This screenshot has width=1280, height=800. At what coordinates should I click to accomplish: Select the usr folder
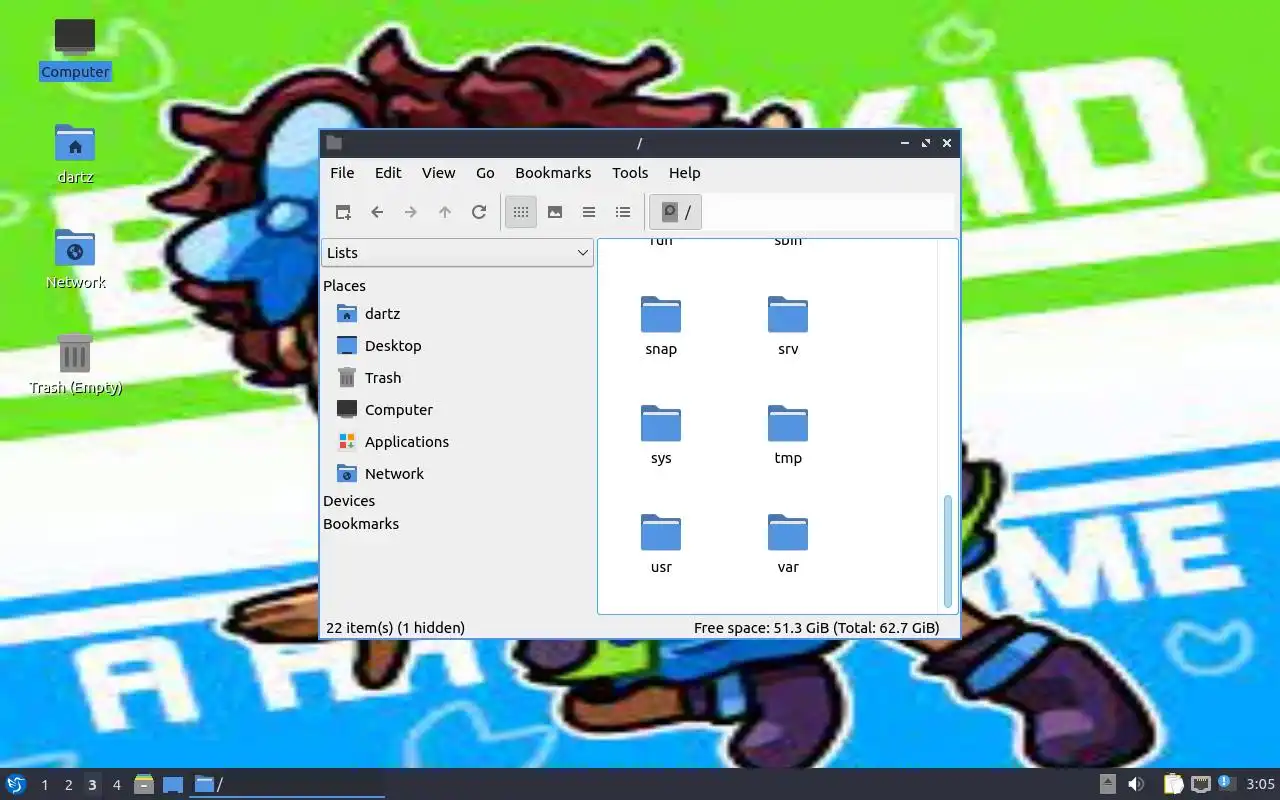pos(661,545)
